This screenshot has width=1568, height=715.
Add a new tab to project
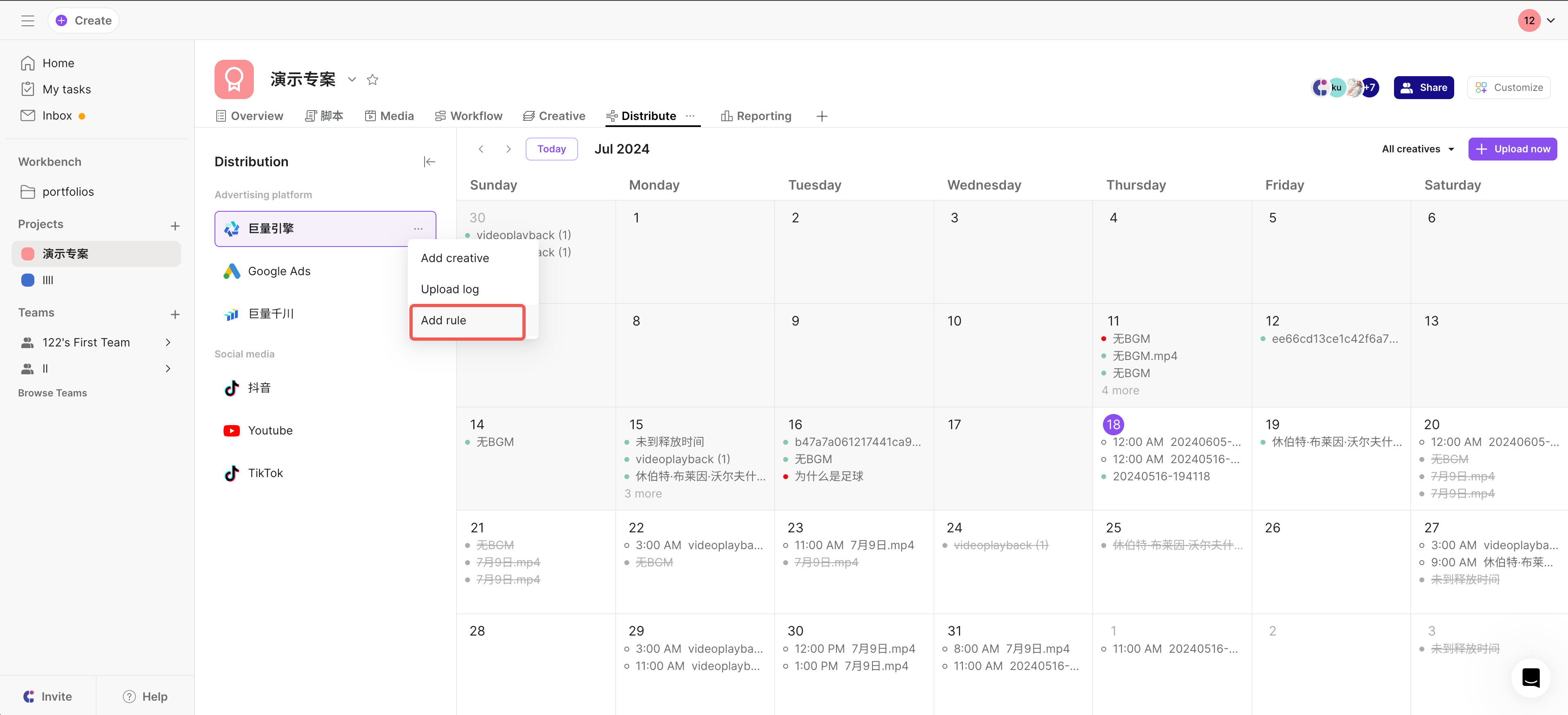(822, 116)
